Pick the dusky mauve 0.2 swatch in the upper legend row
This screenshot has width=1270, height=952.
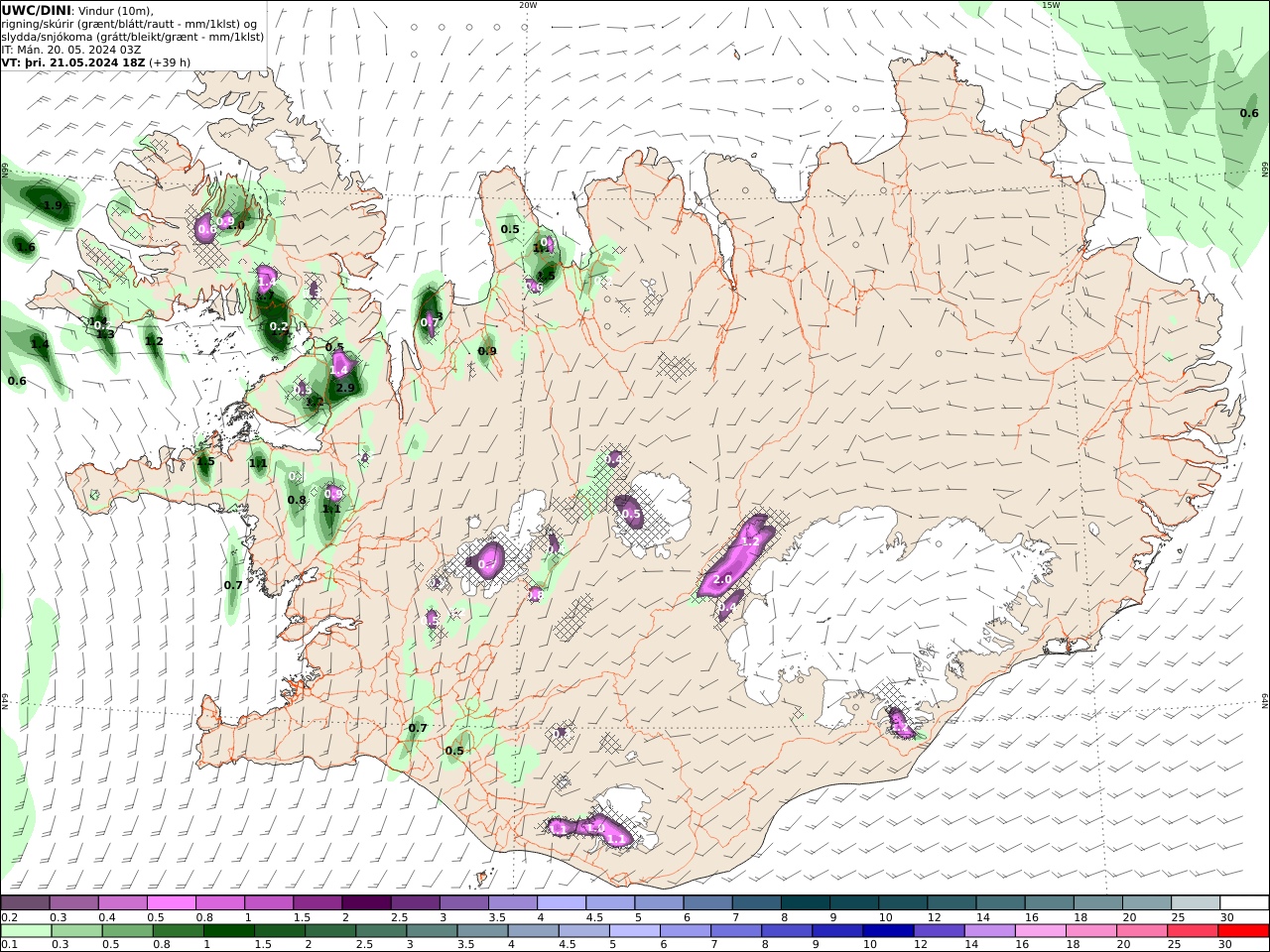(x=25, y=902)
